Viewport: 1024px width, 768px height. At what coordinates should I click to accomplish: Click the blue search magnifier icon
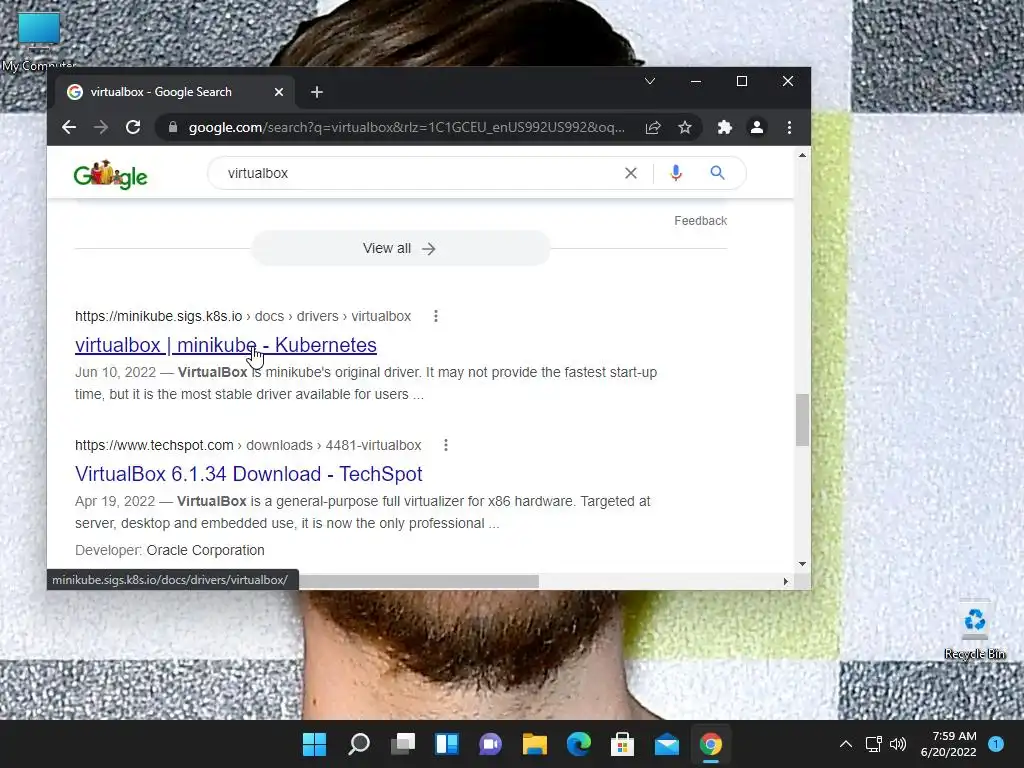click(717, 173)
